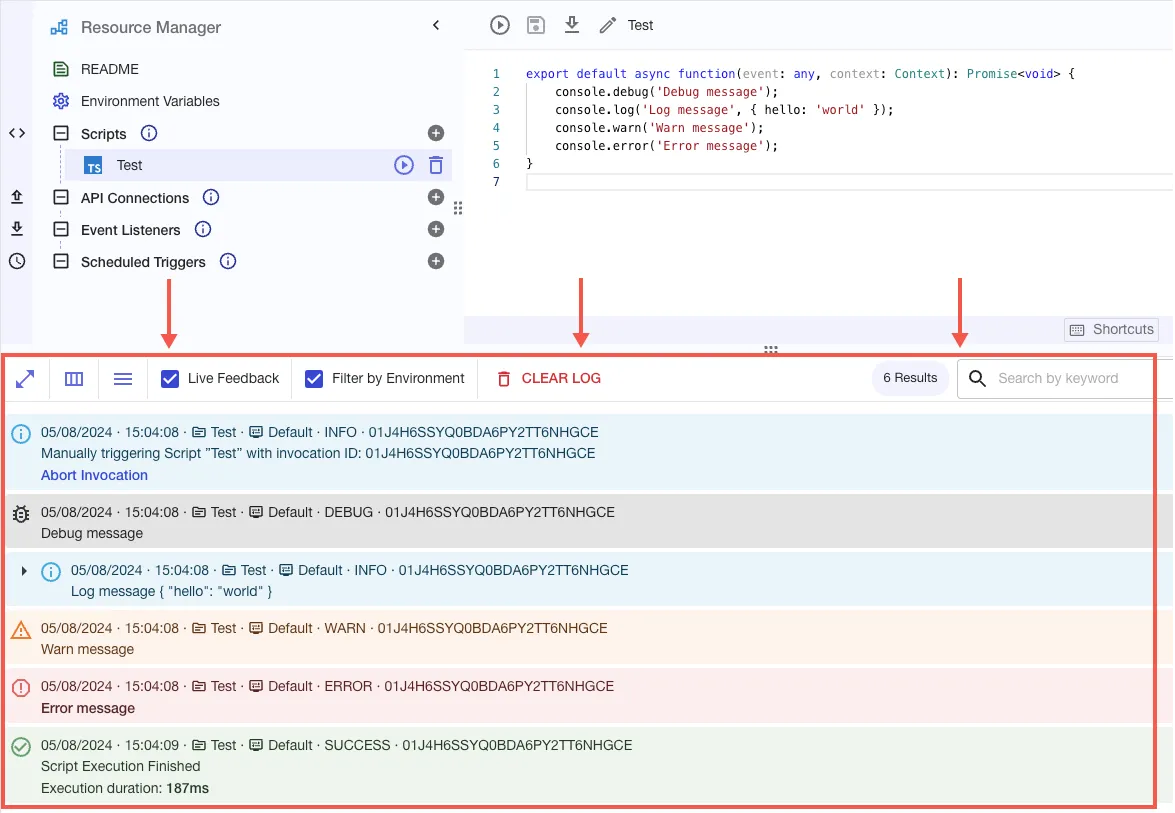The width and height of the screenshot is (1175, 813).
Task: Toggle Filter by Environment checkbox
Action: click(x=314, y=379)
